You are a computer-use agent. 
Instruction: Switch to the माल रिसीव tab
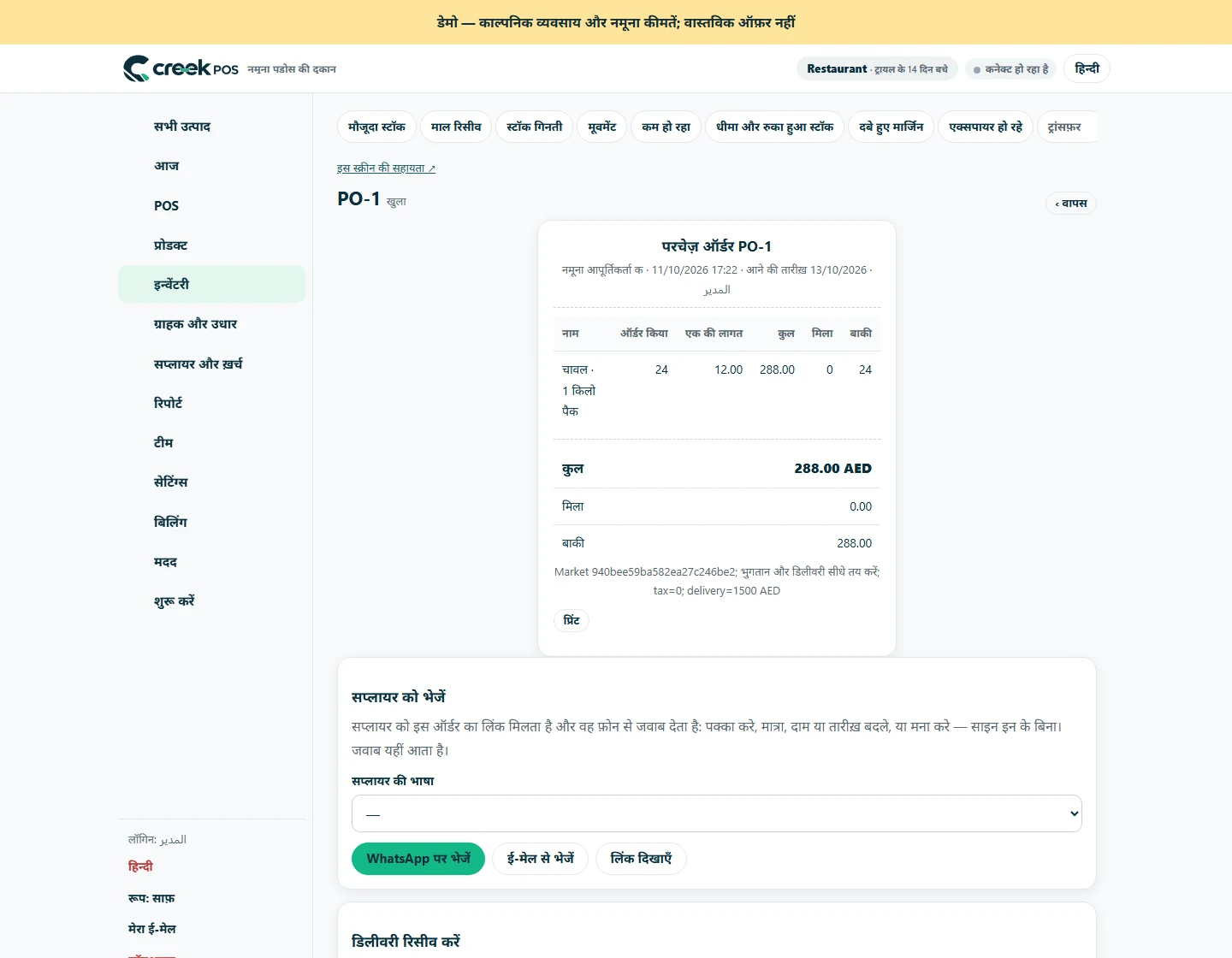(x=456, y=127)
